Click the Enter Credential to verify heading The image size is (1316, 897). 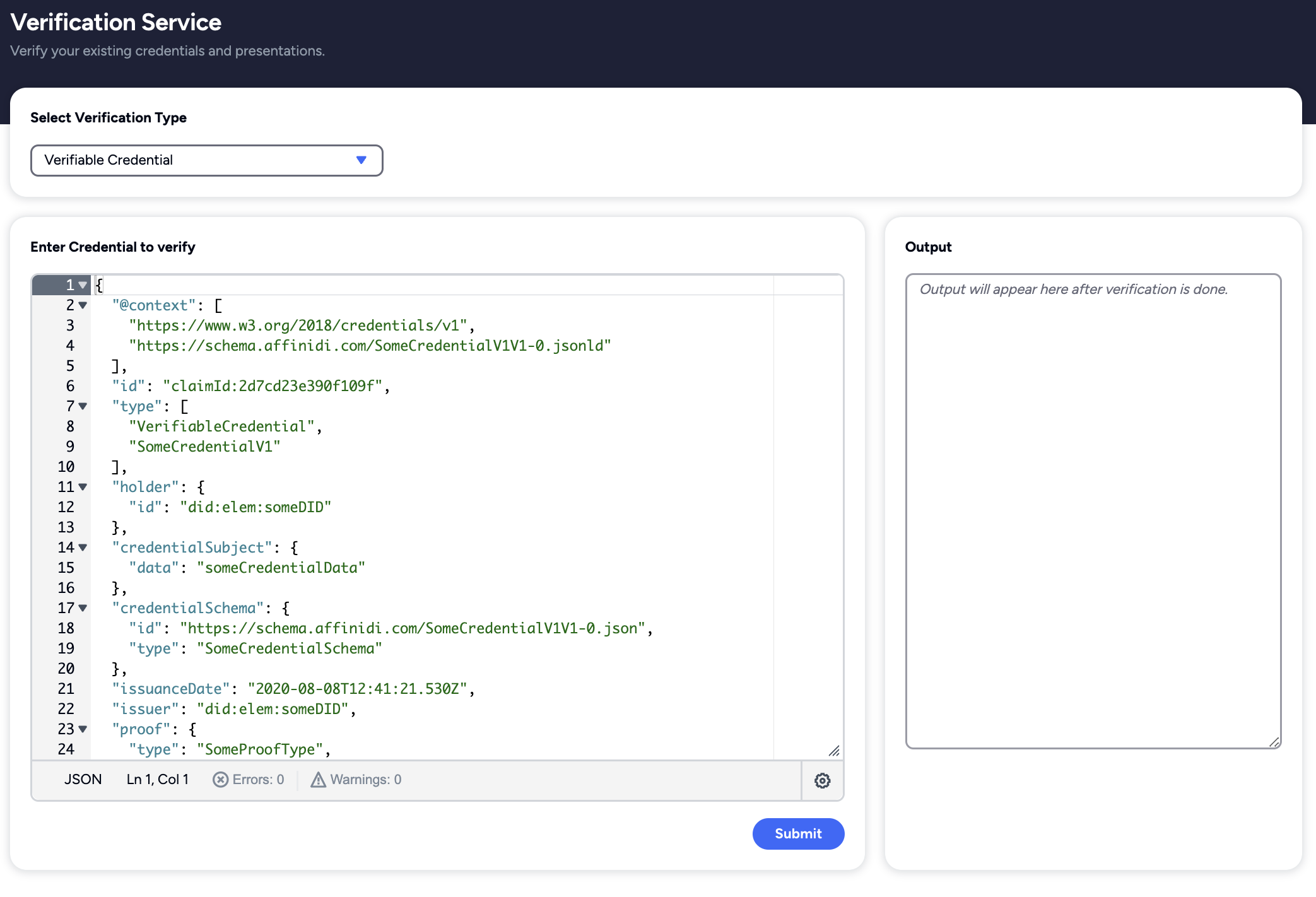coord(113,247)
